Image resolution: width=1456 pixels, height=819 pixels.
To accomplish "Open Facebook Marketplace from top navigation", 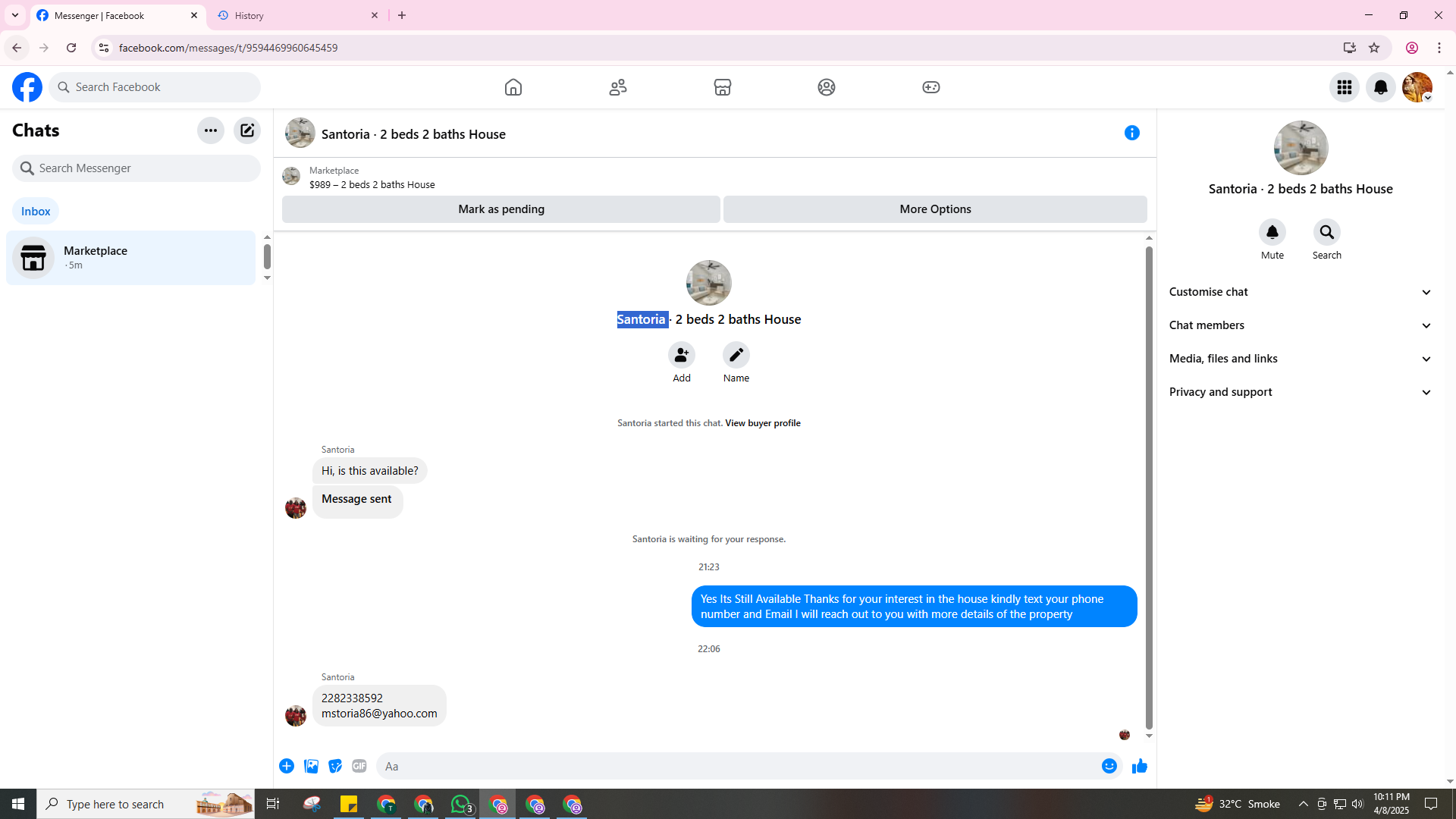I will 722,87.
